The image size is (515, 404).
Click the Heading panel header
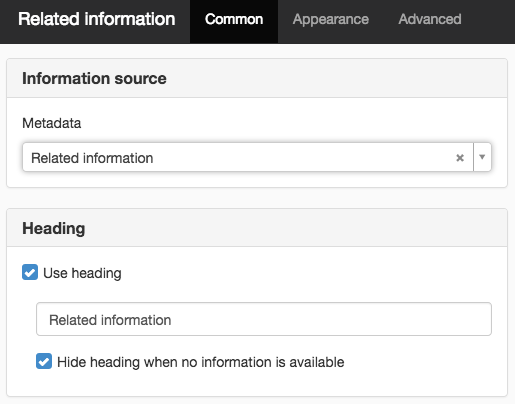pyautogui.click(x=257, y=228)
